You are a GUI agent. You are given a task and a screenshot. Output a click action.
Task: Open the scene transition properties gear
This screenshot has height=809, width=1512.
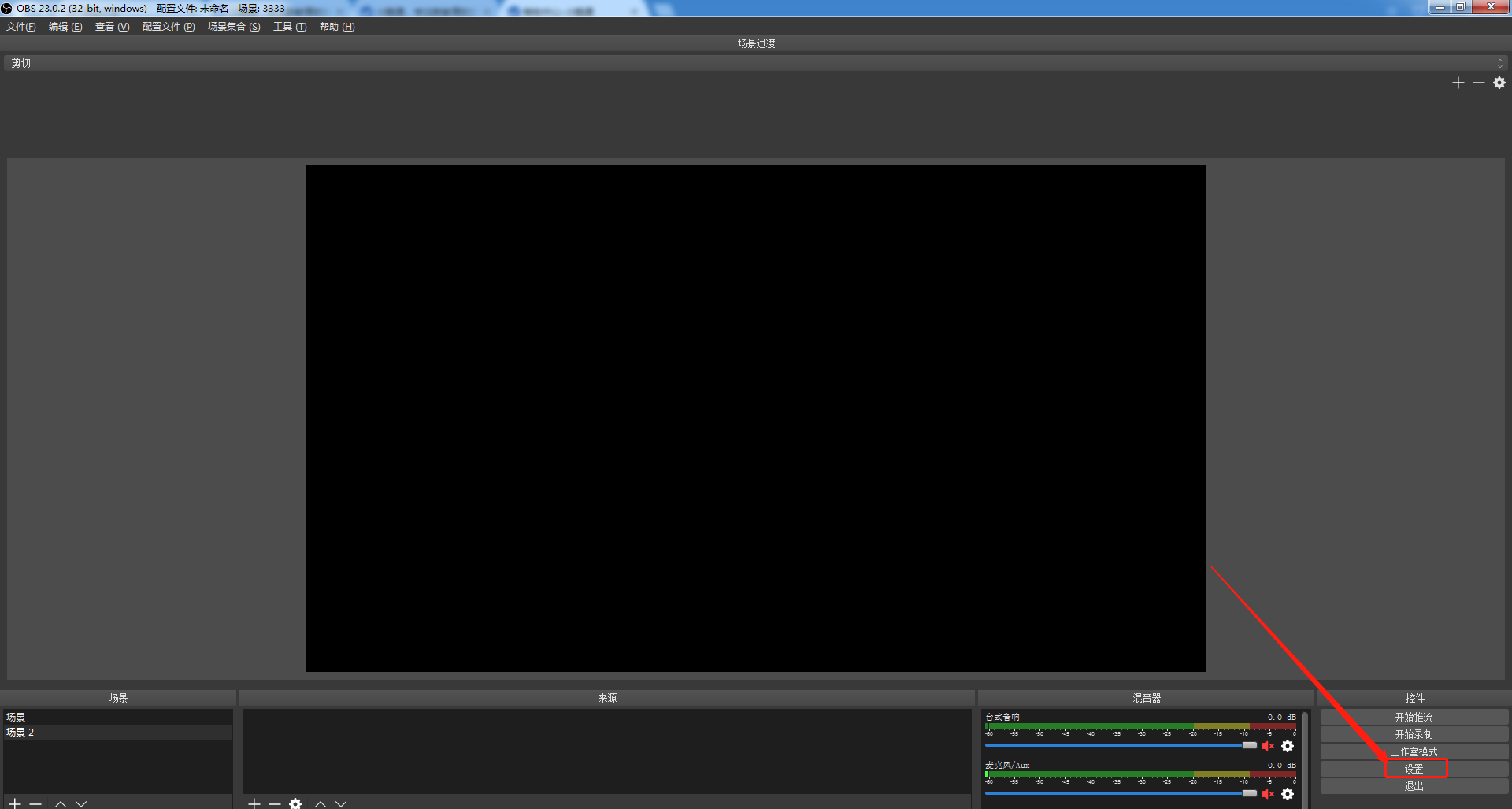click(1499, 83)
